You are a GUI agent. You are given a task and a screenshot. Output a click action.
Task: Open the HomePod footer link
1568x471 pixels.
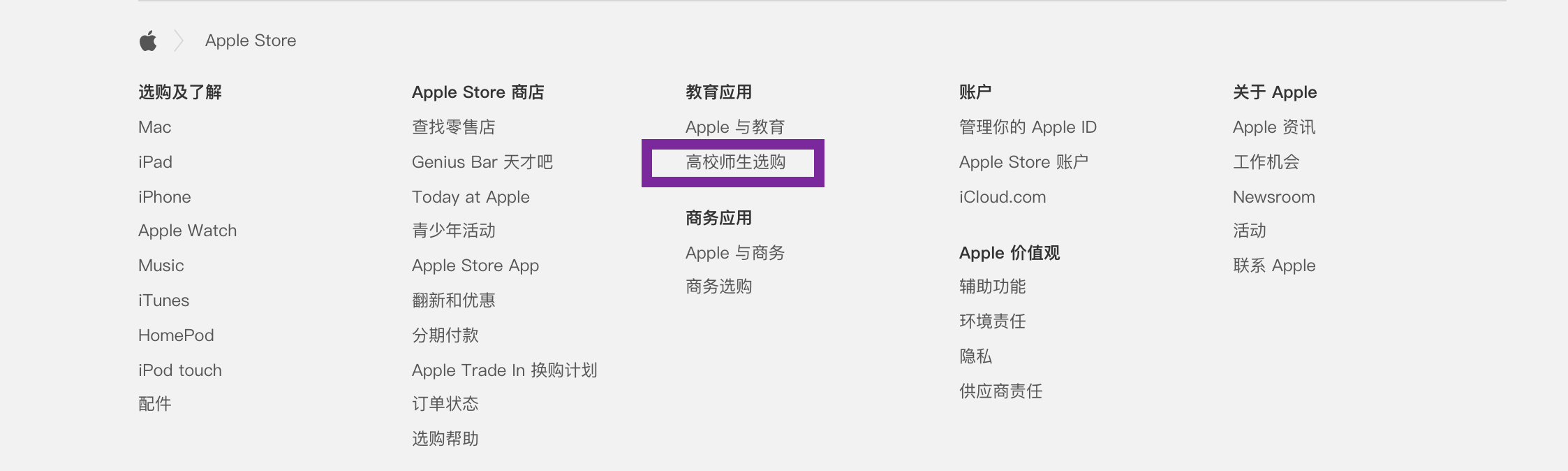click(x=176, y=335)
